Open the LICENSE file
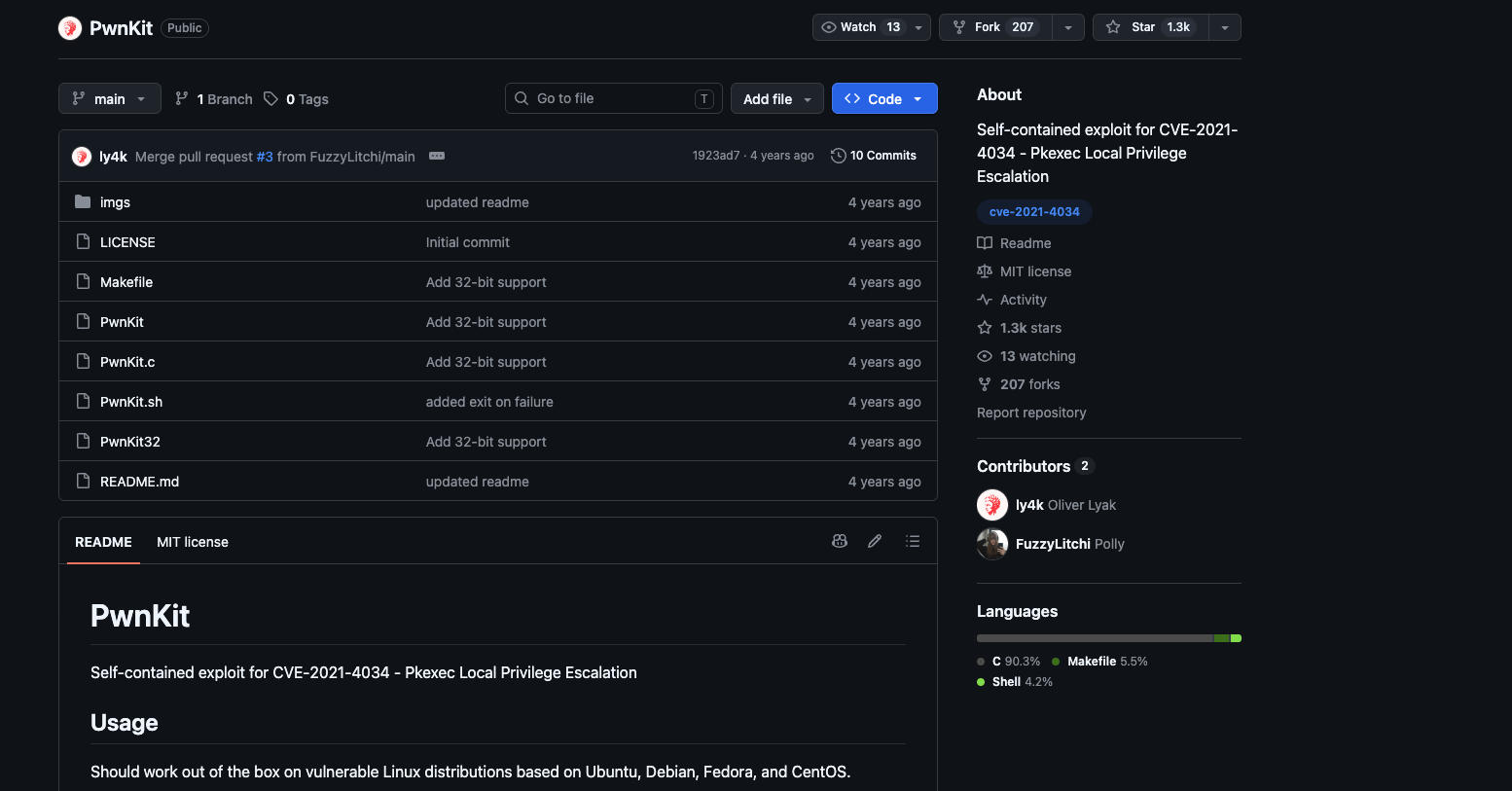1512x791 pixels. pyautogui.click(x=127, y=242)
